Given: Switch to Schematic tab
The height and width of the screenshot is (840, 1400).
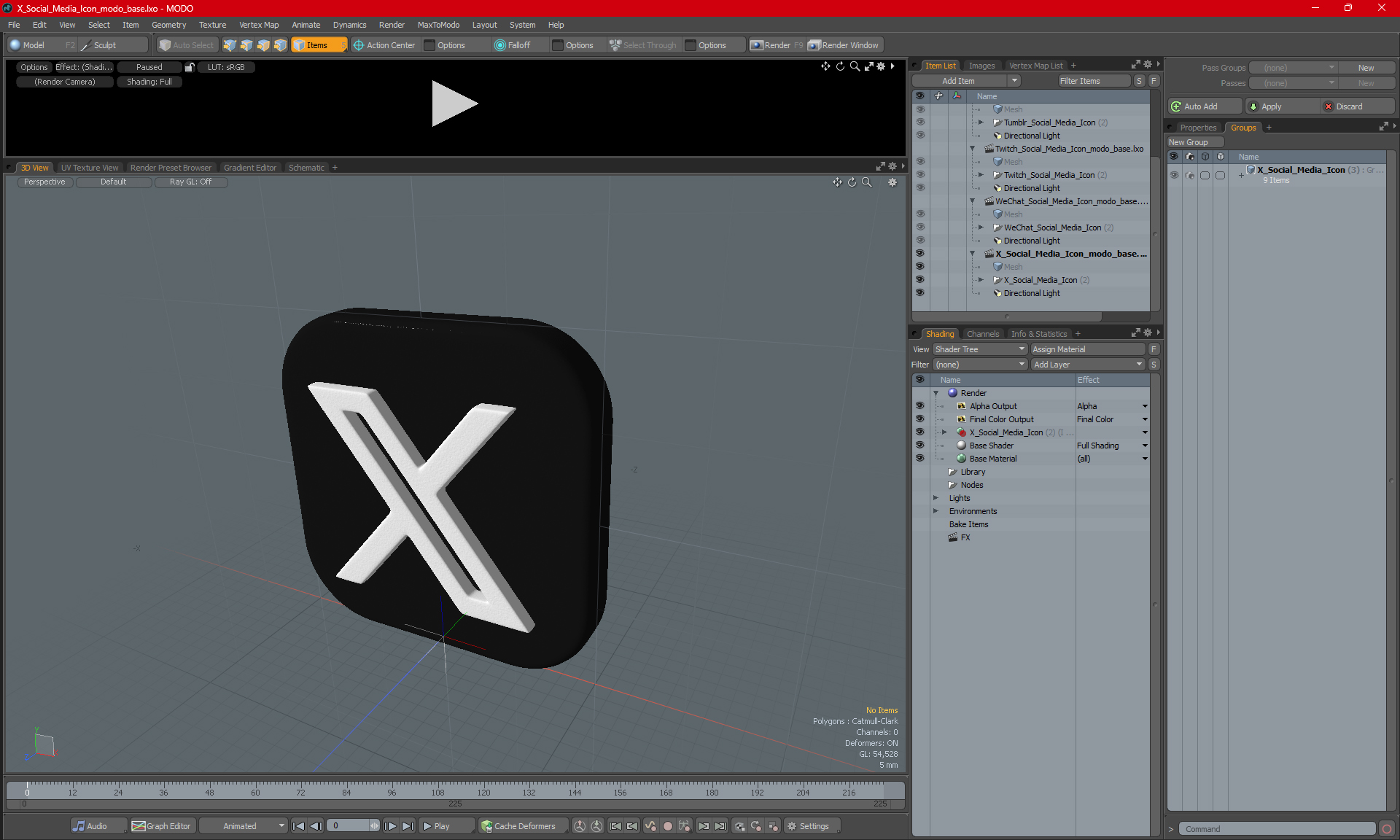Looking at the screenshot, I should click(306, 168).
